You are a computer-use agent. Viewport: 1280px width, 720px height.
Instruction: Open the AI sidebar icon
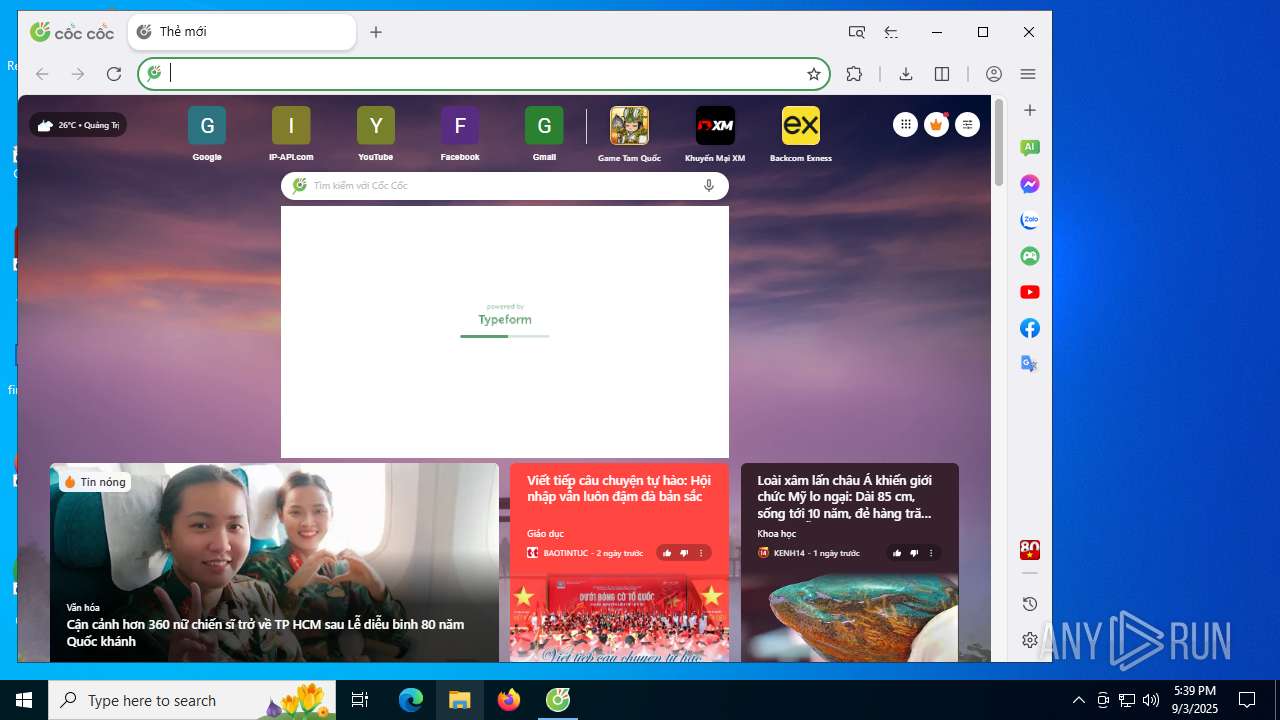tap(1030, 148)
